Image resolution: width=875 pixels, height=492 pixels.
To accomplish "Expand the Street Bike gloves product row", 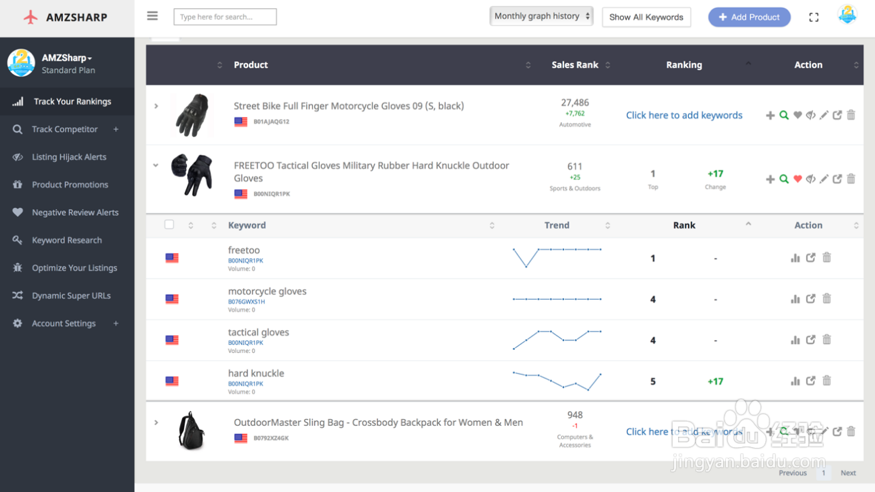I will (x=156, y=106).
